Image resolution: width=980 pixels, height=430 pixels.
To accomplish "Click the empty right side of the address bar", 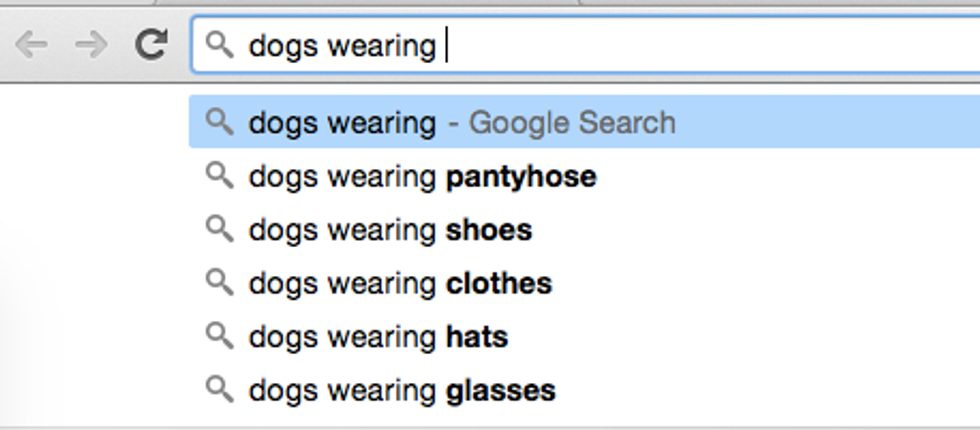I will point(750,46).
